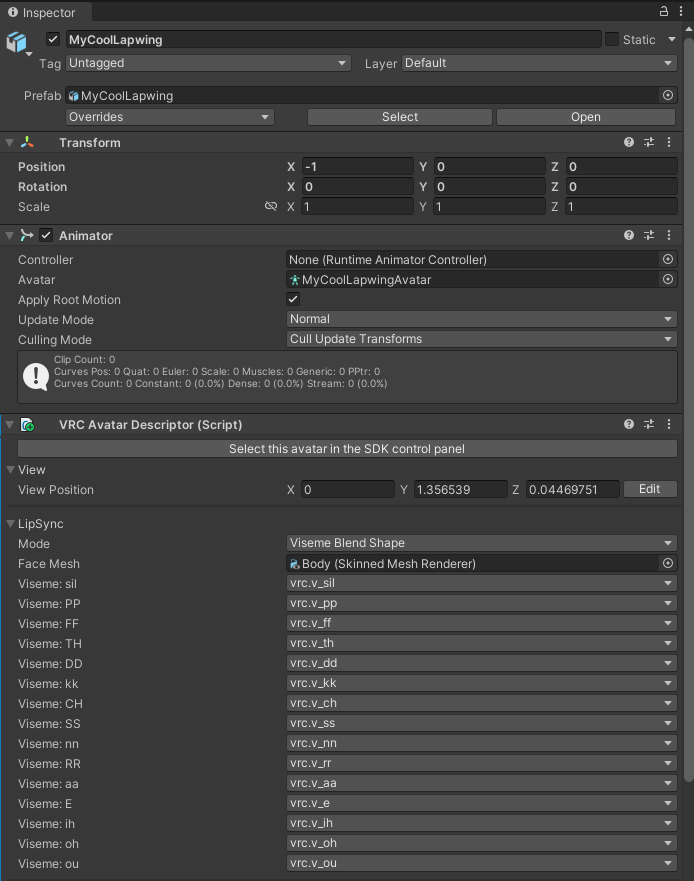This screenshot has height=881, width=694.
Task: Click the scale constrain proportions link icon
Action: click(x=270, y=206)
